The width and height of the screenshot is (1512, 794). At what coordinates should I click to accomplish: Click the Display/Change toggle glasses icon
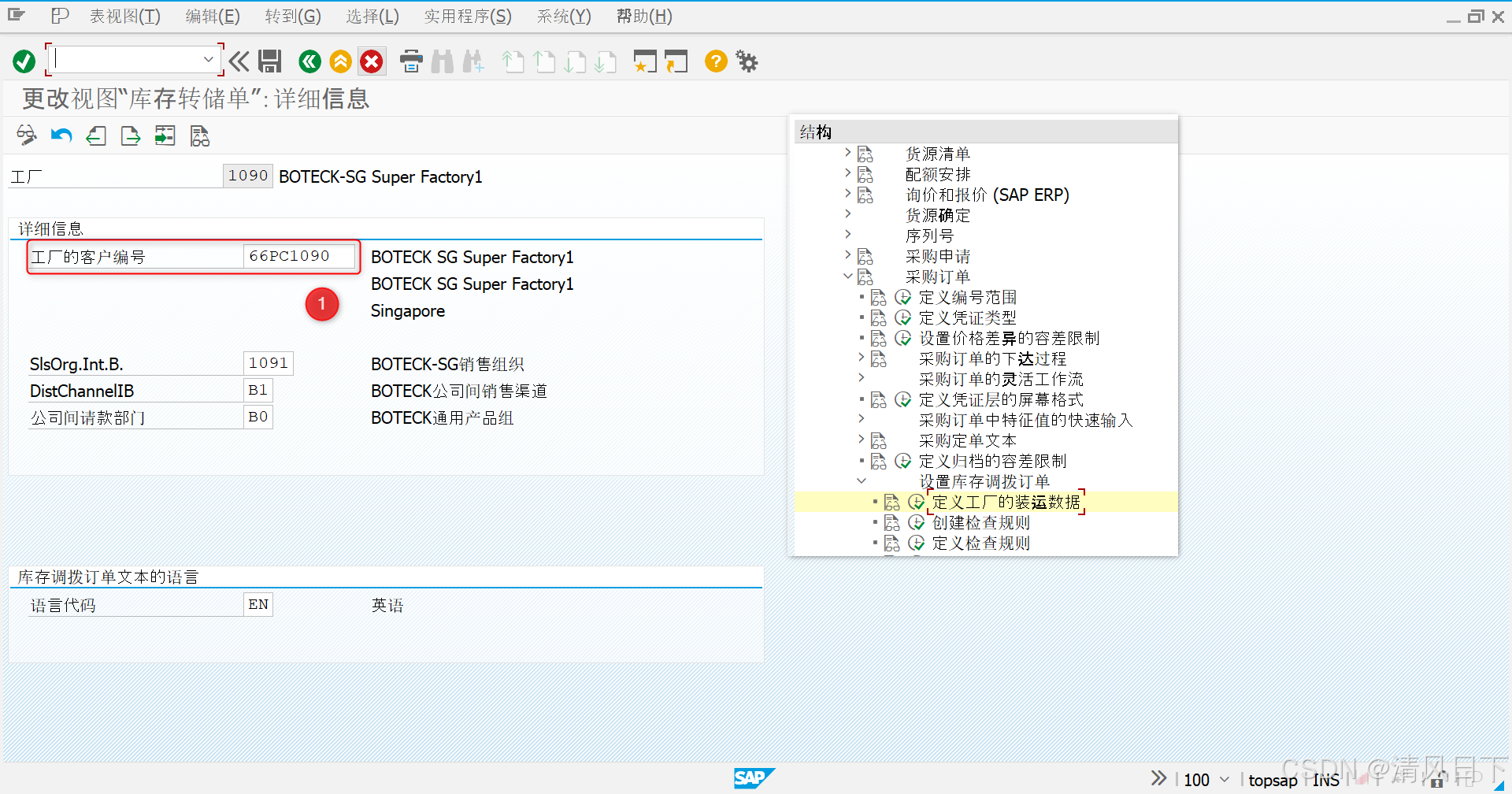pyautogui.click(x=27, y=135)
